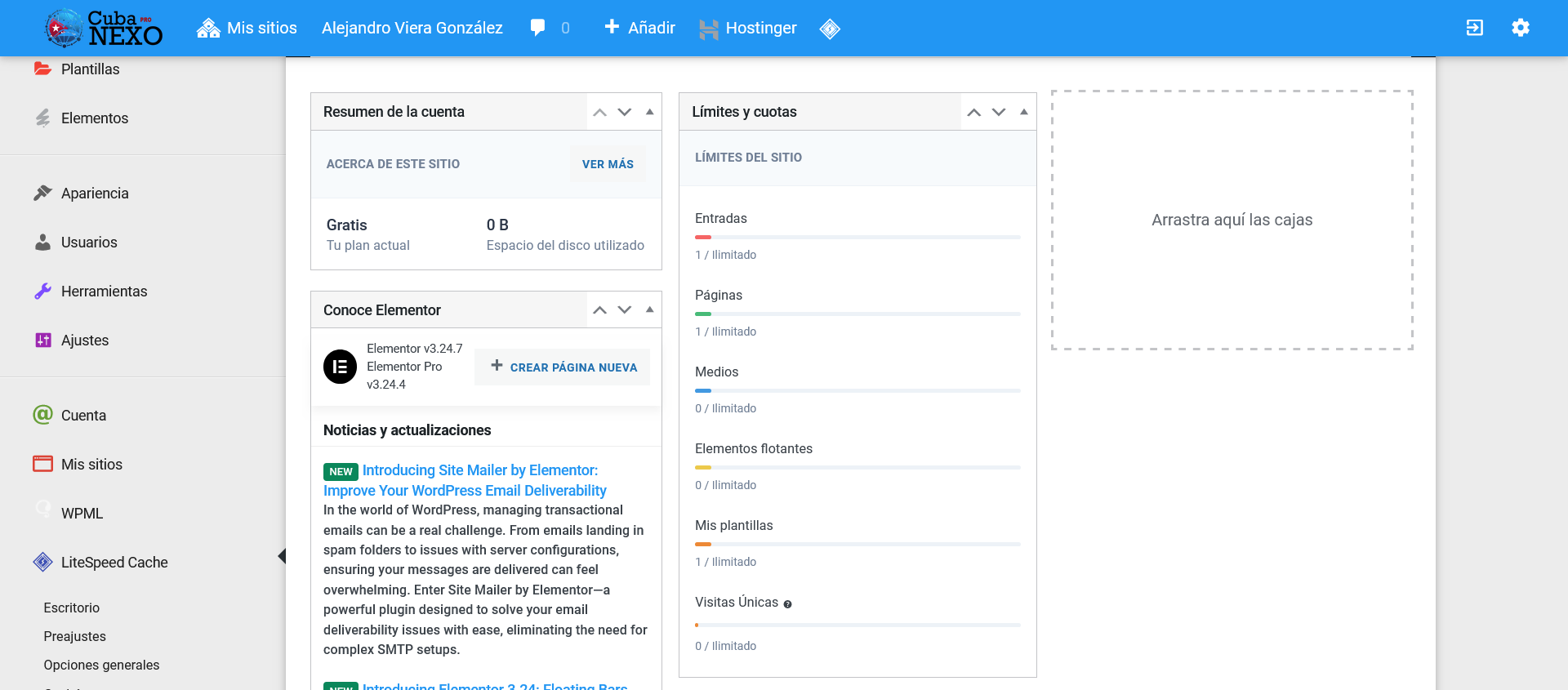This screenshot has width=1568, height=690.
Task: Open Alejandro Viera González site menu
Action: point(412,28)
